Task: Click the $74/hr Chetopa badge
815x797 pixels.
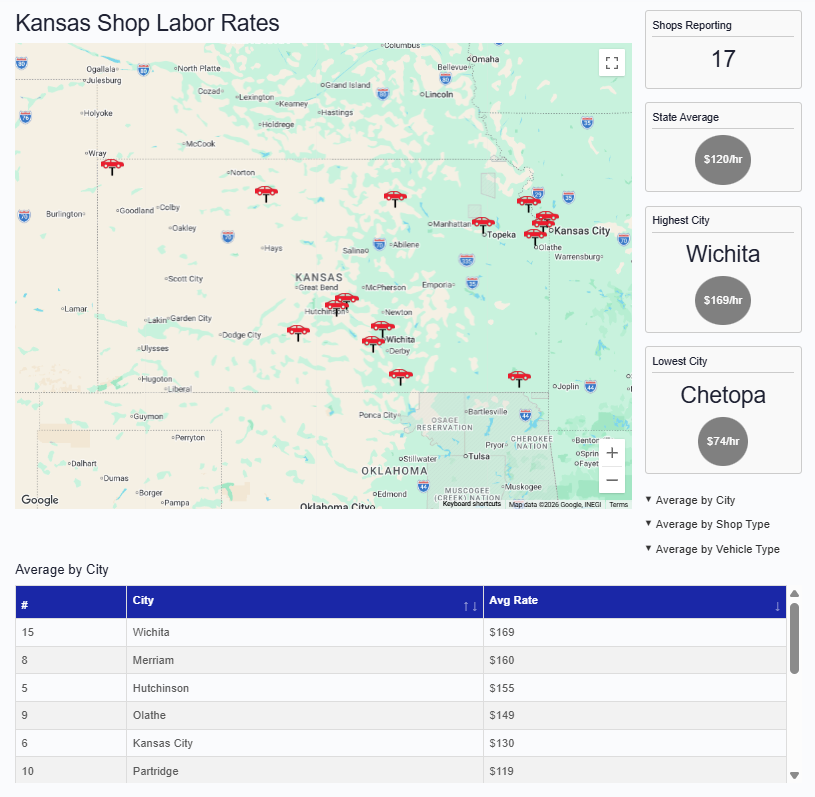Action: coord(723,441)
